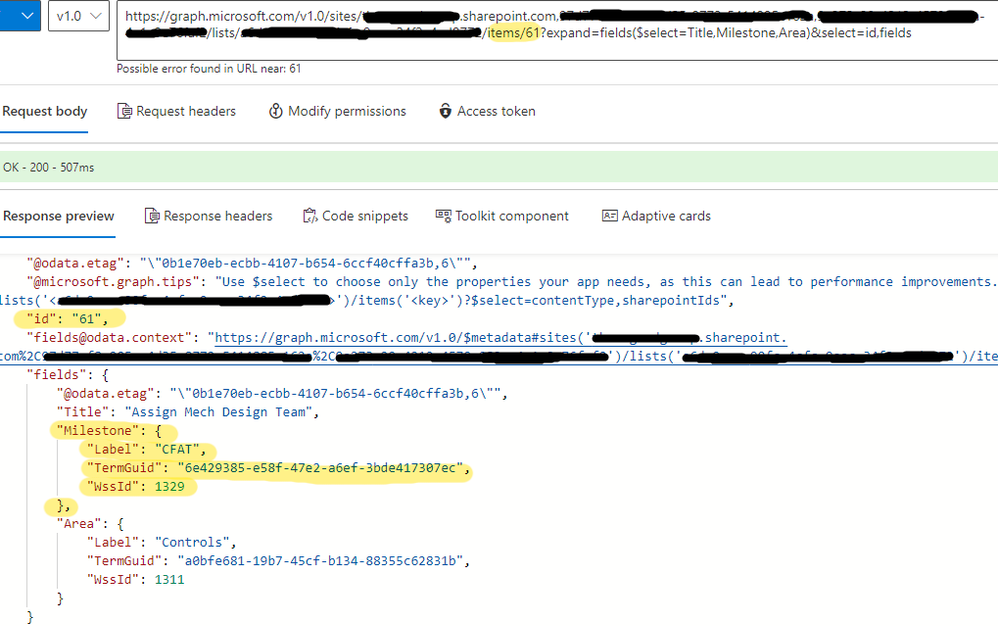Click the WssId value 1311
This screenshot has height=626, width=998.
[x=169, y=580]
